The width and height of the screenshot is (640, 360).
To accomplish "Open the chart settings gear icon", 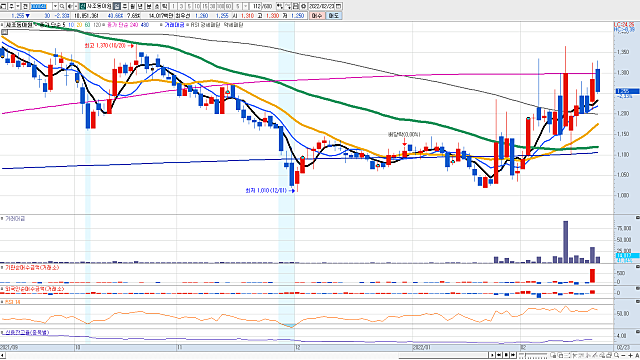I will click(x=304, y=7).
